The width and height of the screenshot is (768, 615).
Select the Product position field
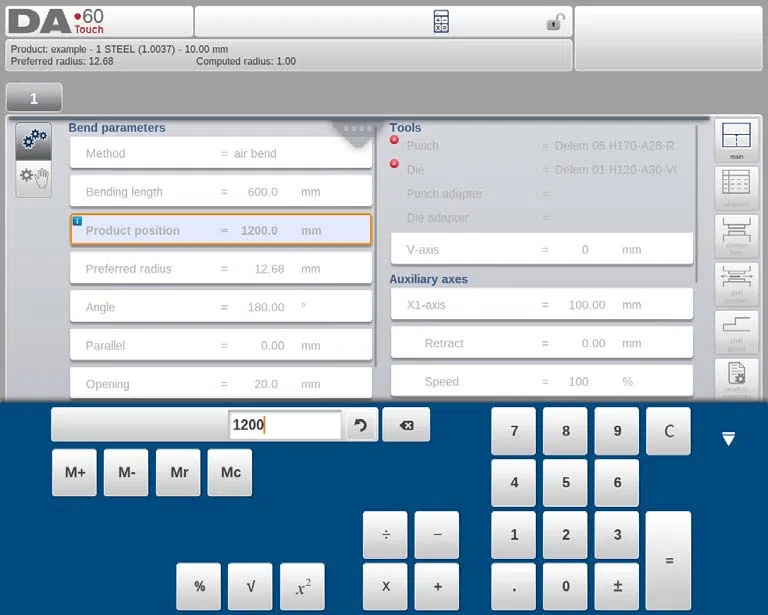(221, 230)
